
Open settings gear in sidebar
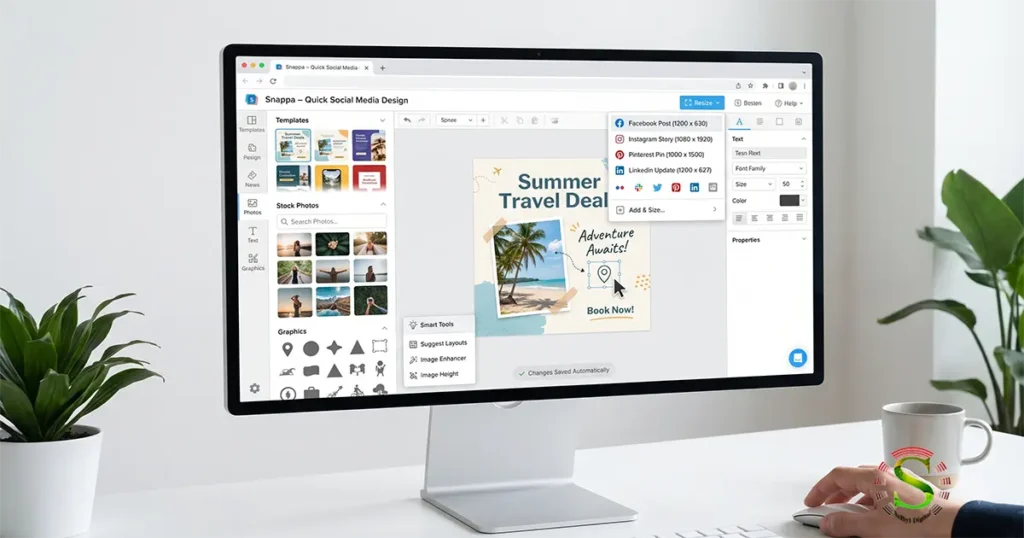click(x=255, y=388)
